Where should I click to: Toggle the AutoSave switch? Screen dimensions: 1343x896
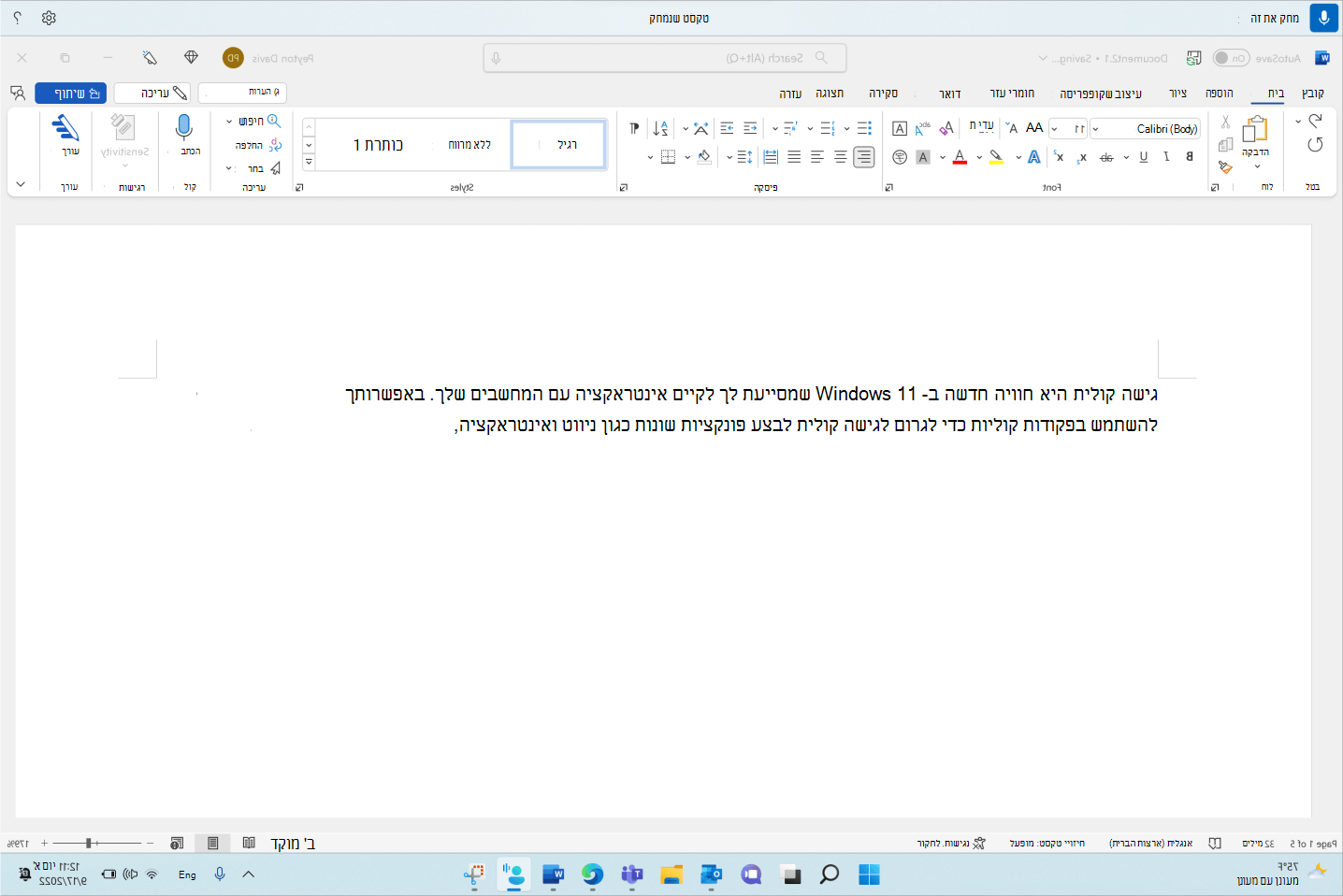point(1231,58)
